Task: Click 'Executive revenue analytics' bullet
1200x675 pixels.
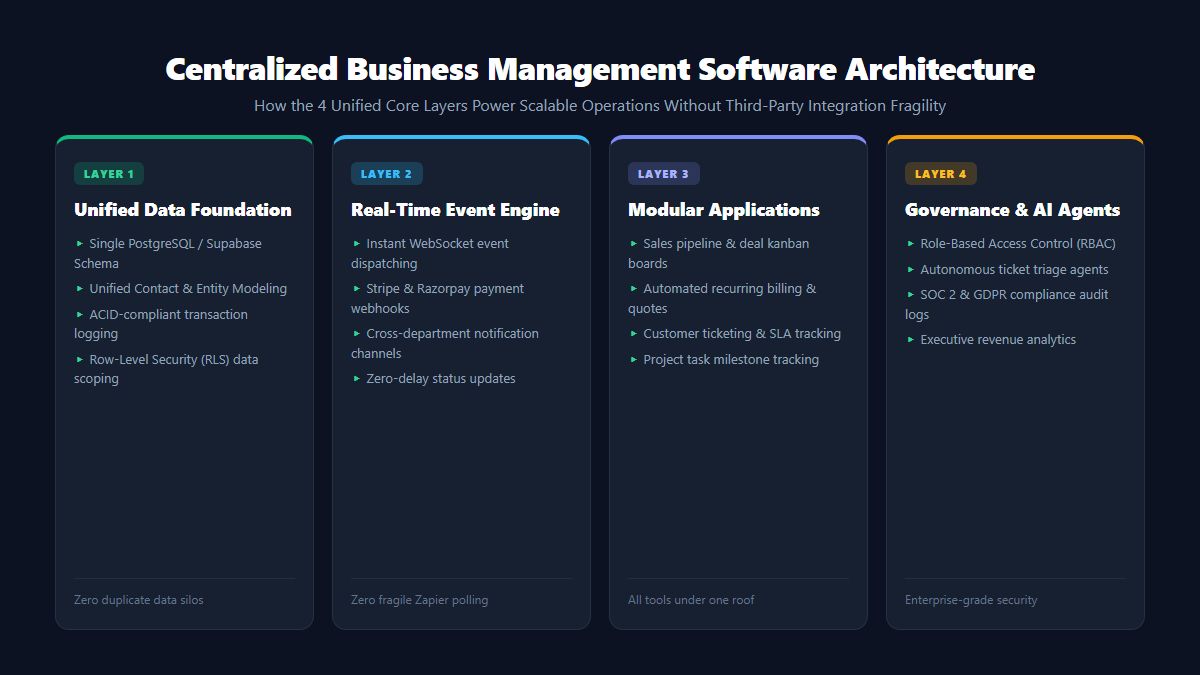Action: [991, 339]
